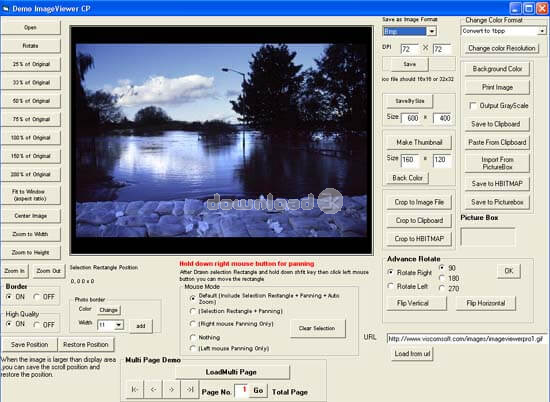Click the Zoom In button
550x402 pixels.
click(x=15, y=271)
